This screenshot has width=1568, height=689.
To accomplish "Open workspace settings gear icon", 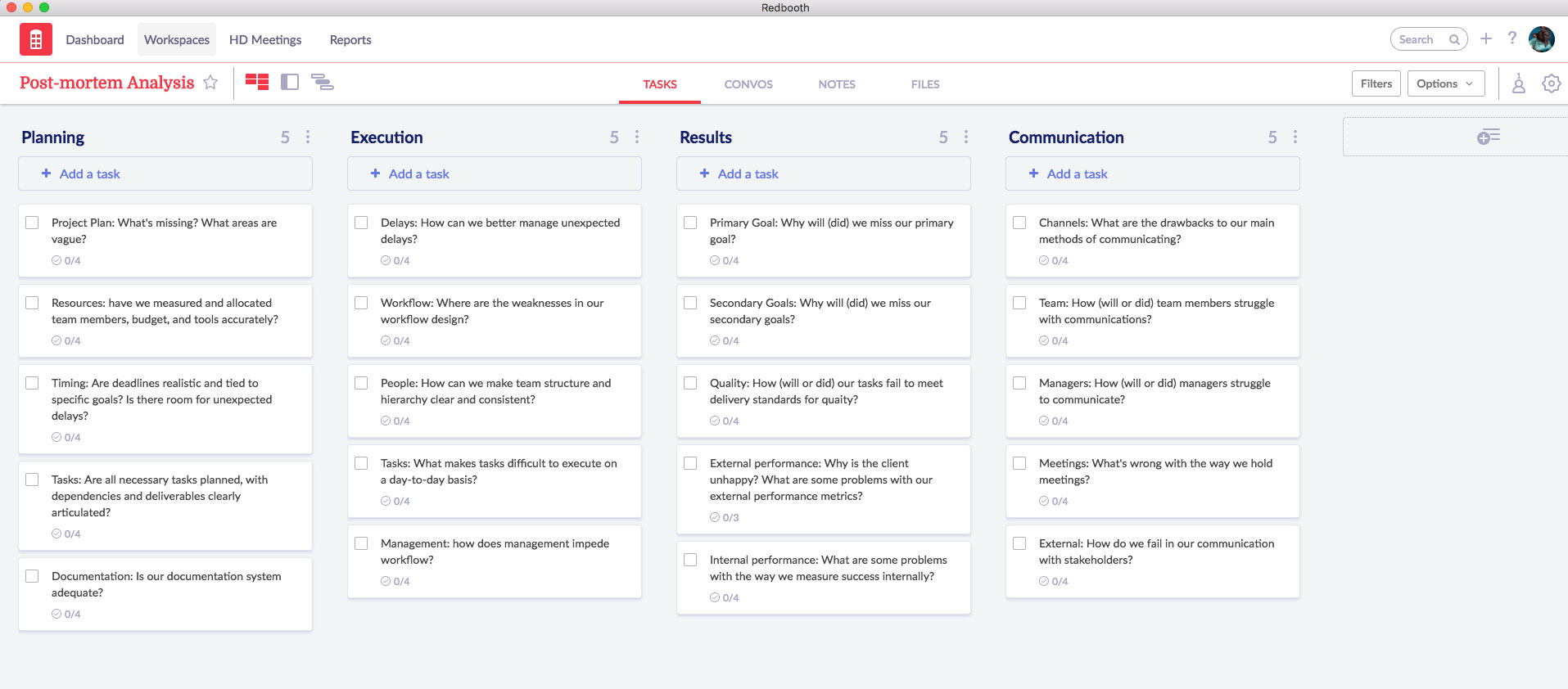I will [x=1551, y=83].
